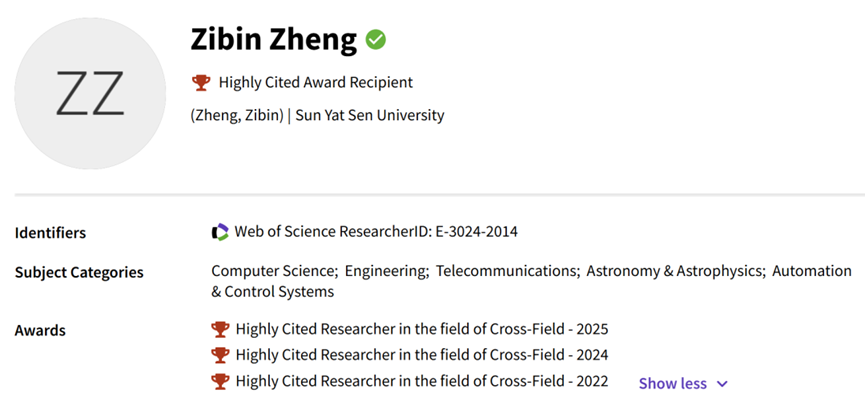Click the trophy icon for Cross-Field 2022 award

coord(220,381)
